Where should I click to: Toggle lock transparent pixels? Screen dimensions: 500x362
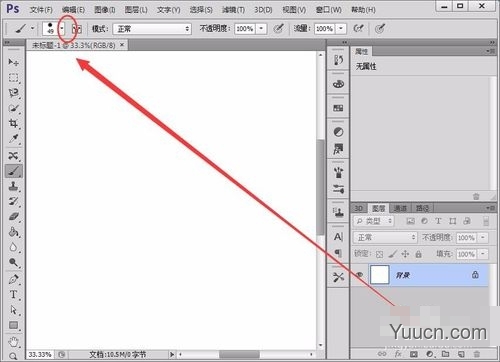pyautogui.click(x=379, y=254)
